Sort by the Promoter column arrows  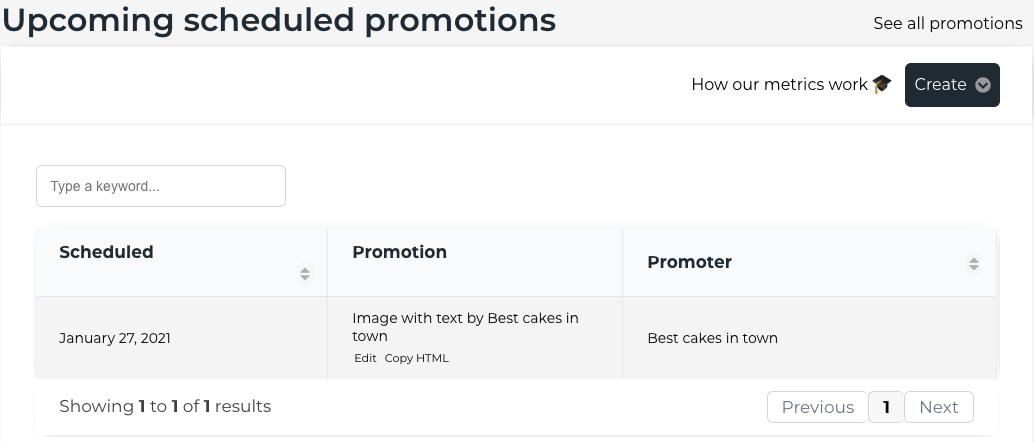click(974, 264)
